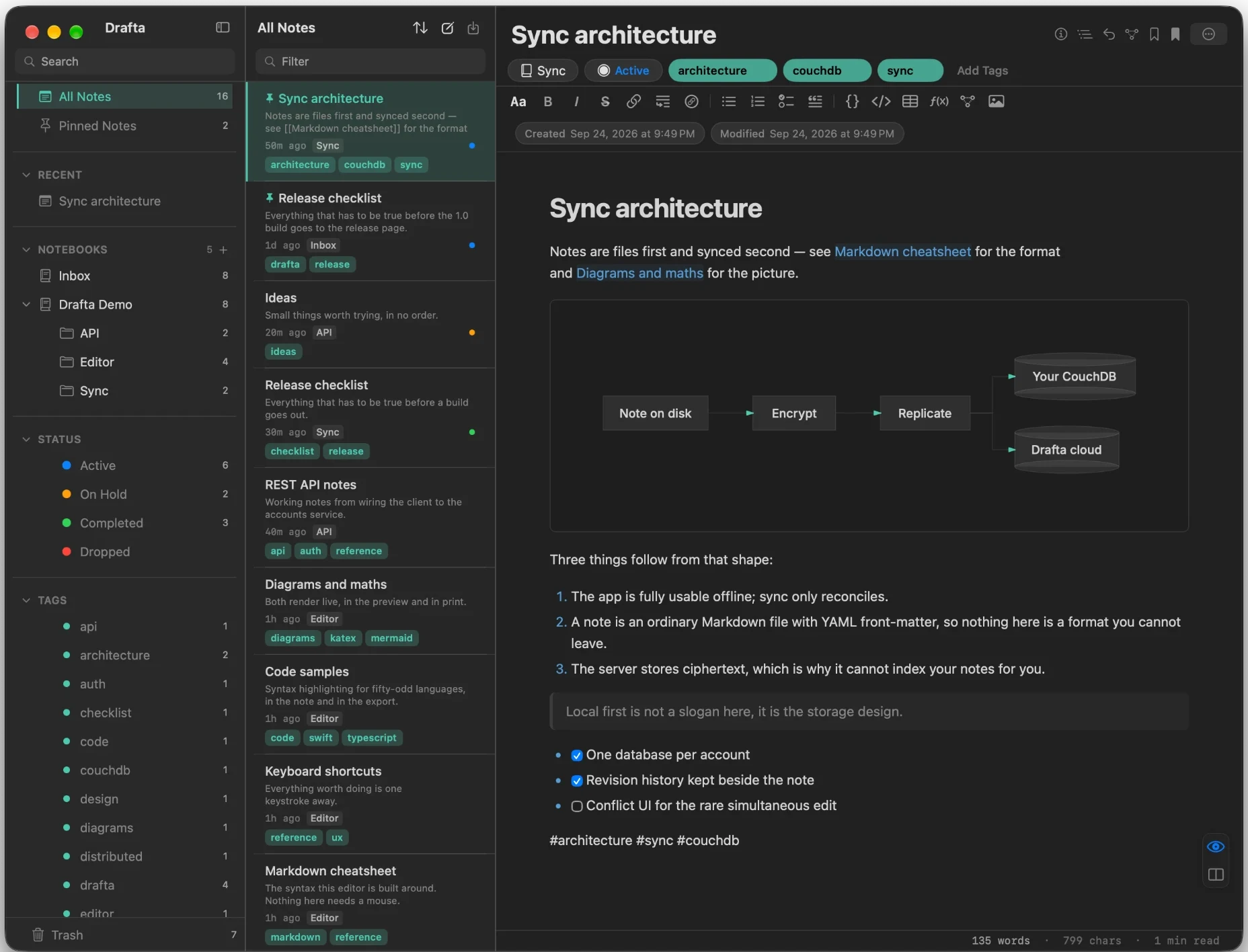Open the Aa heading style tool

(x=518, y=102)
